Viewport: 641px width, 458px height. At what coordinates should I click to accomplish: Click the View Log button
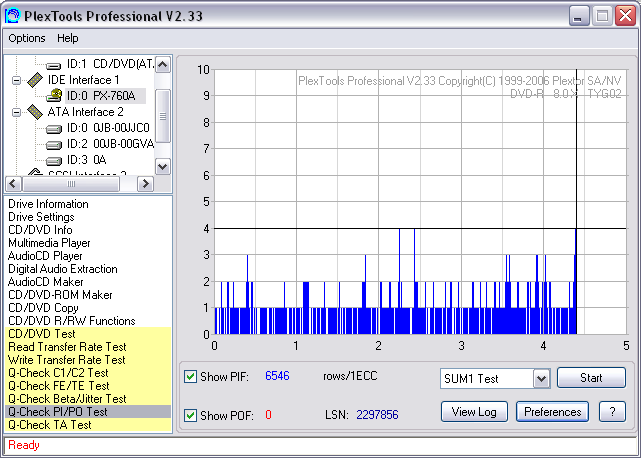click(474, 412)
